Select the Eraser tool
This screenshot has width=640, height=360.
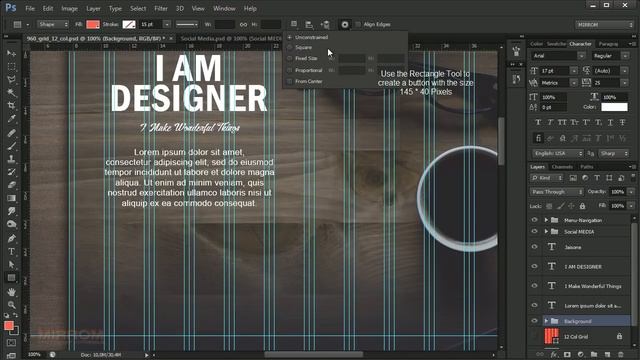11,185
